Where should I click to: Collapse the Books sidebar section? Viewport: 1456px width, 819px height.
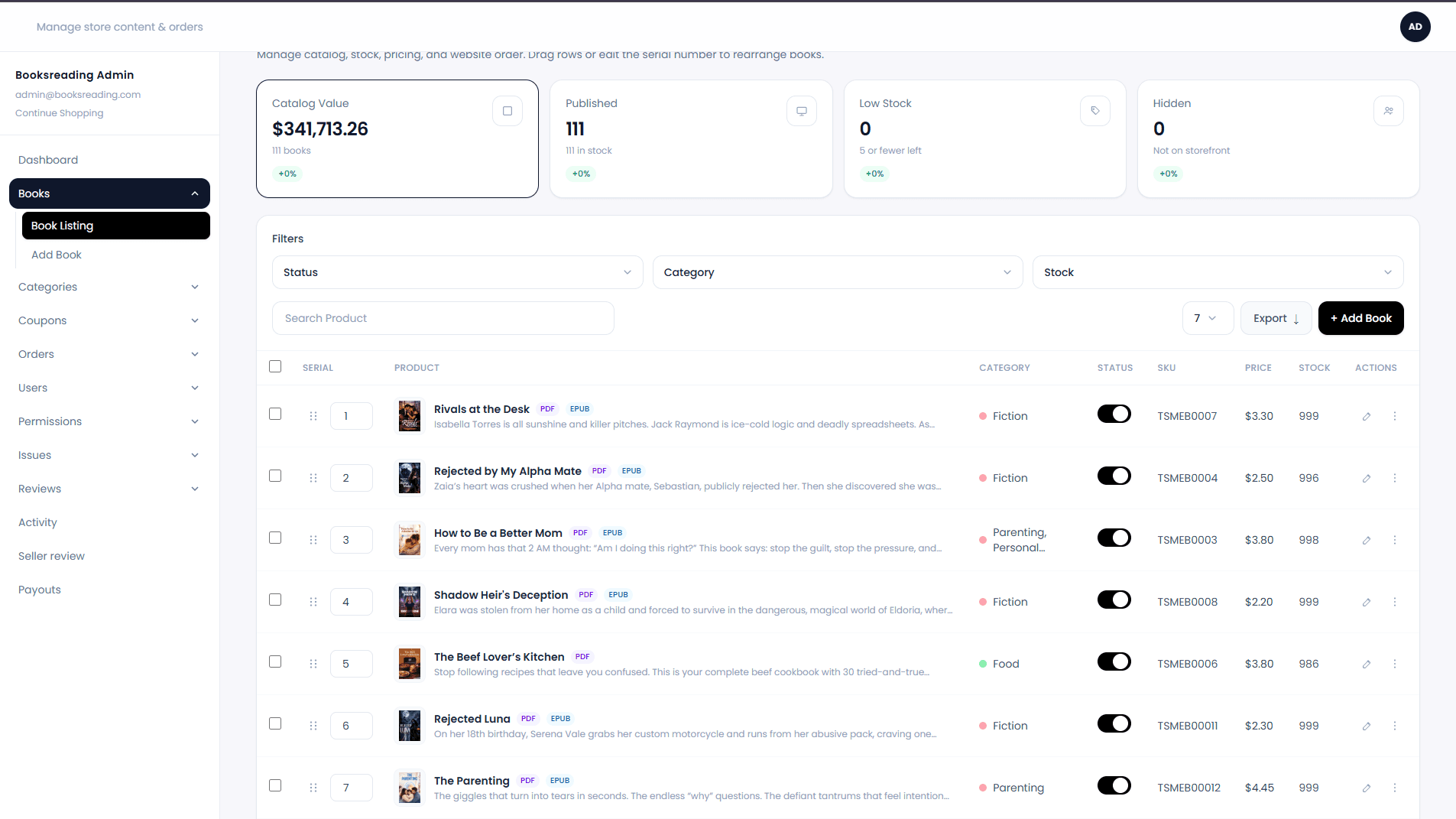pos(109,193)
